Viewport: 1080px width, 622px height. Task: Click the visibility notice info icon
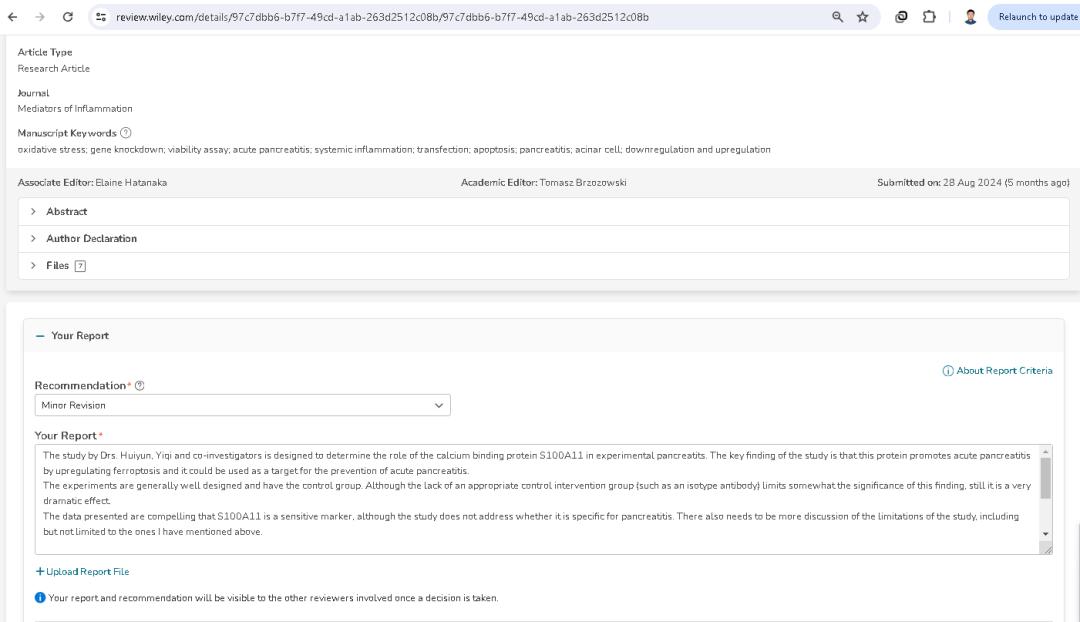click(x=40, y=598)
